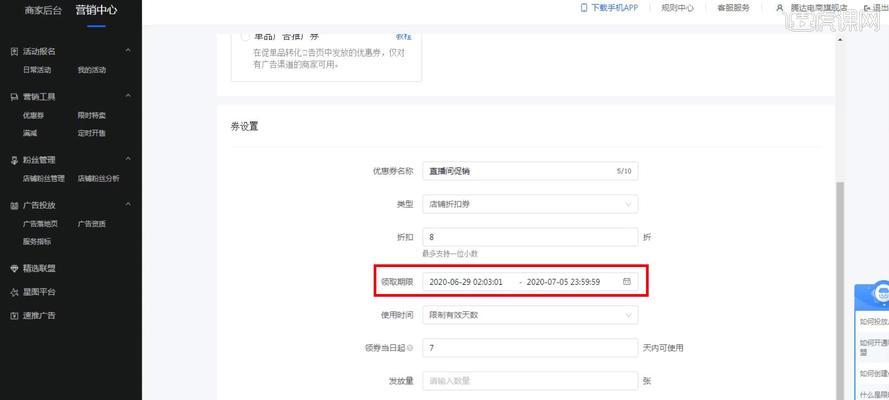The width and height of the screenshot is (889, 400).
Task: Open 广告落地页 in sidebar
Action: 40,224
